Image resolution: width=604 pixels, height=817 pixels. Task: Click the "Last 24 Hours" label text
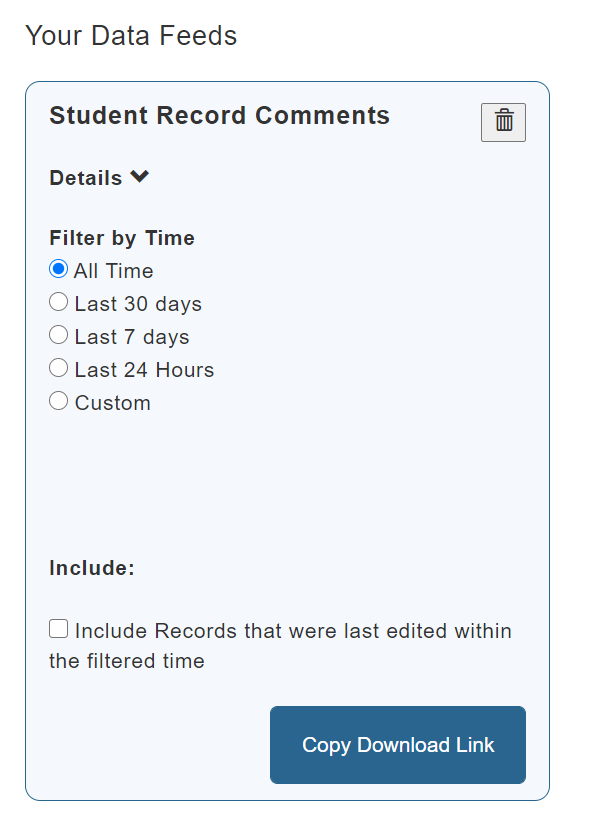[144, 370]
